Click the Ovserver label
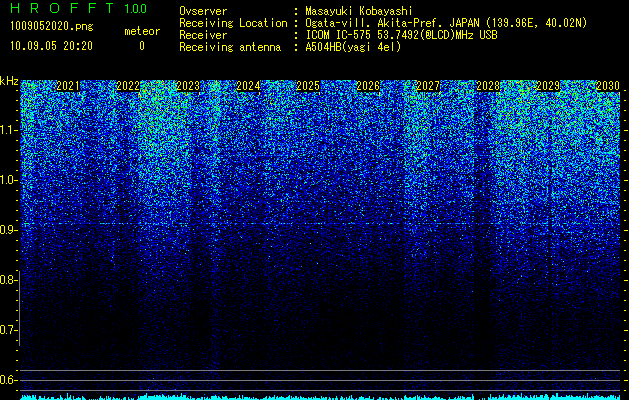Screen dimensions: 629x400 [x=203, y=11]
